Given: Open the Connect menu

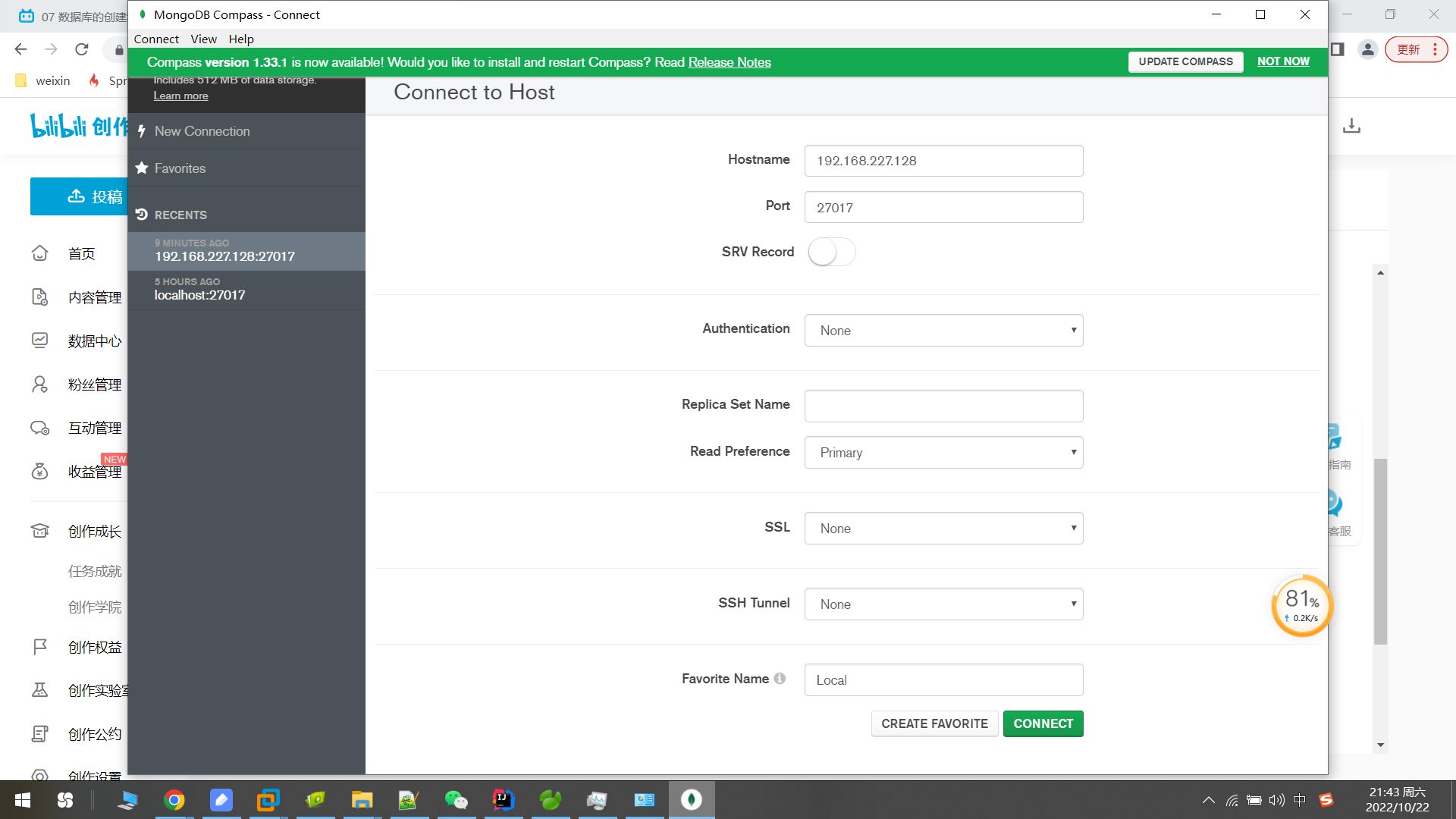Looking at the screenshot, I should coord(156,39).
